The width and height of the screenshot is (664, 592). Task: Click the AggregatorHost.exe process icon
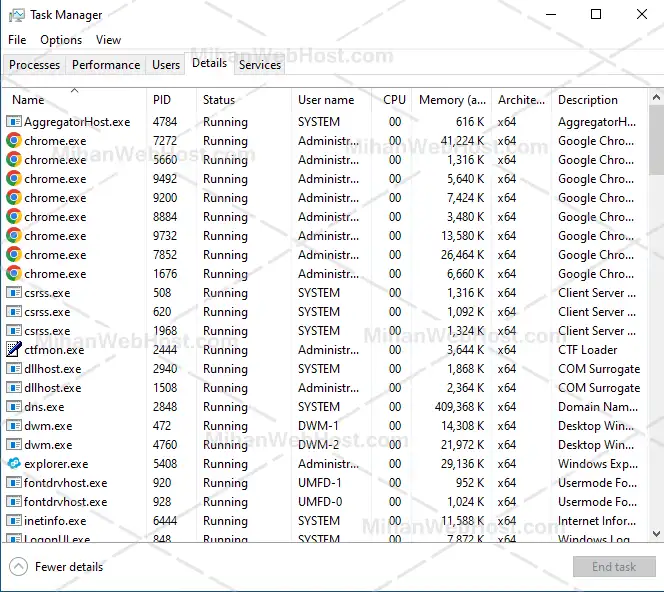pos(14,122)
